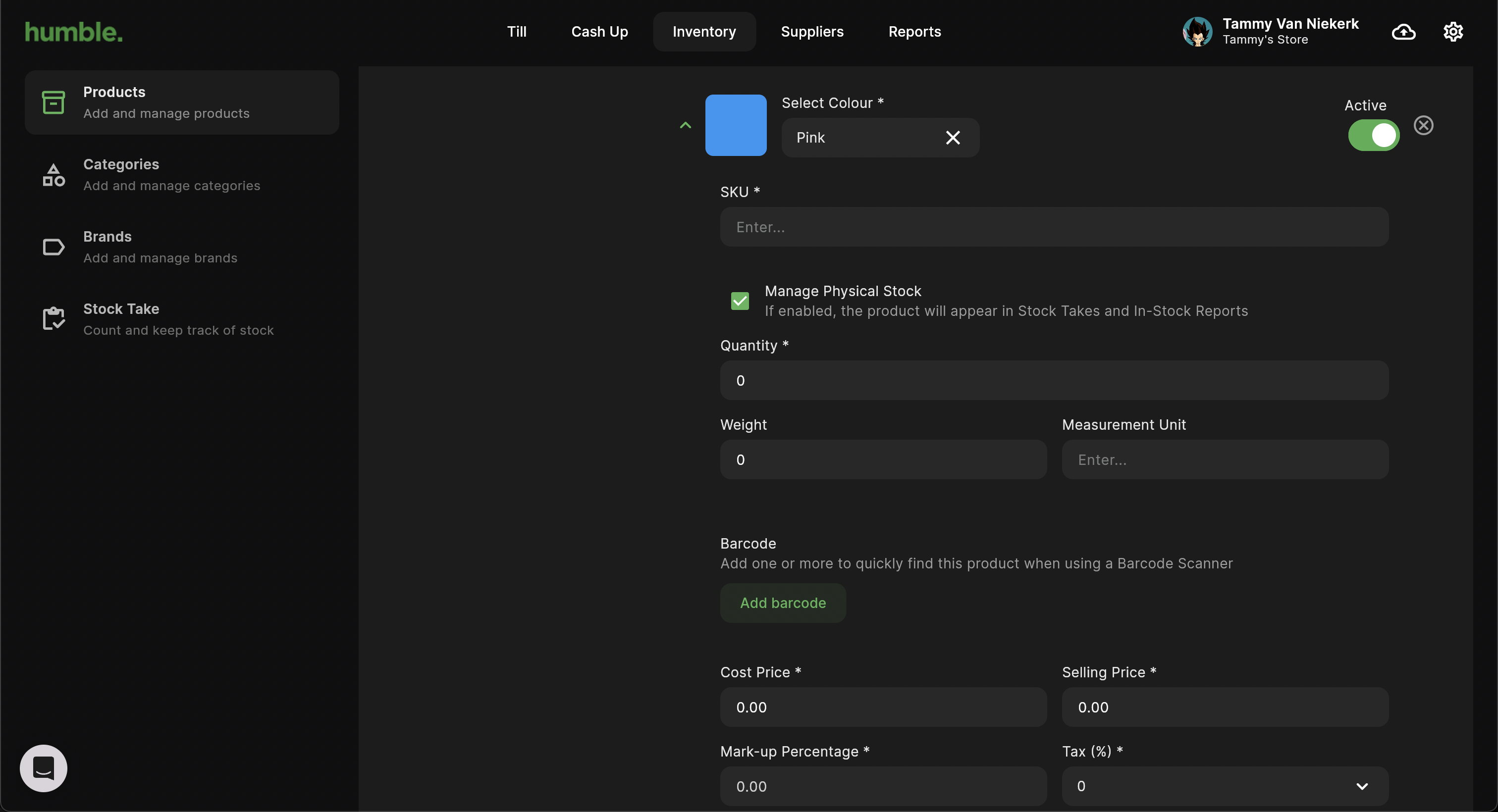Switch to the Cash Up tab
The image size is (1498, 812).
click(599, 32)
